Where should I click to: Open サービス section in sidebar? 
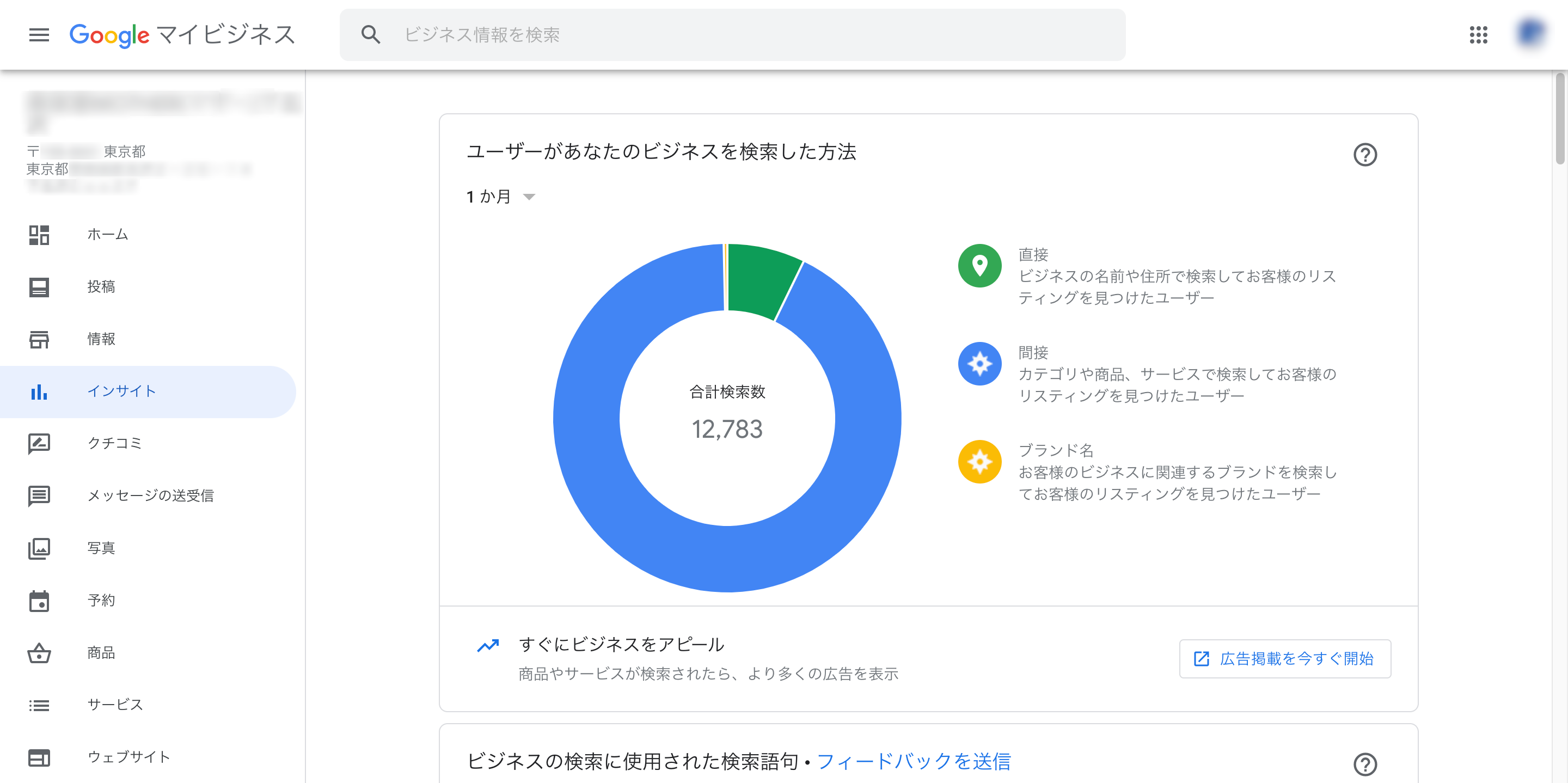148,705
